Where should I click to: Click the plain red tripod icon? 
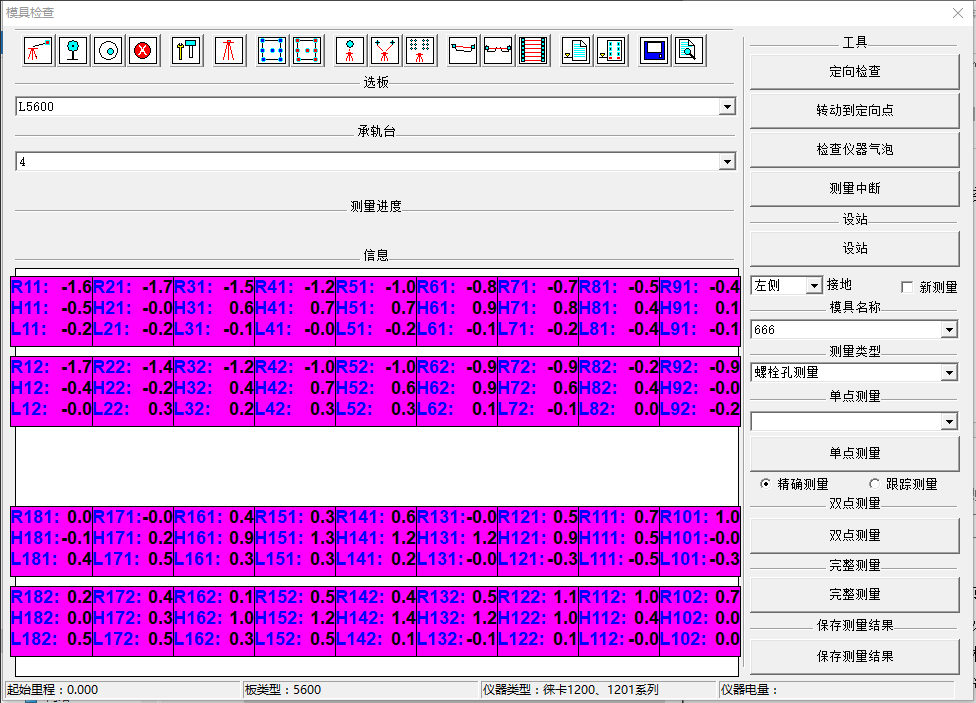click(228, 50)
